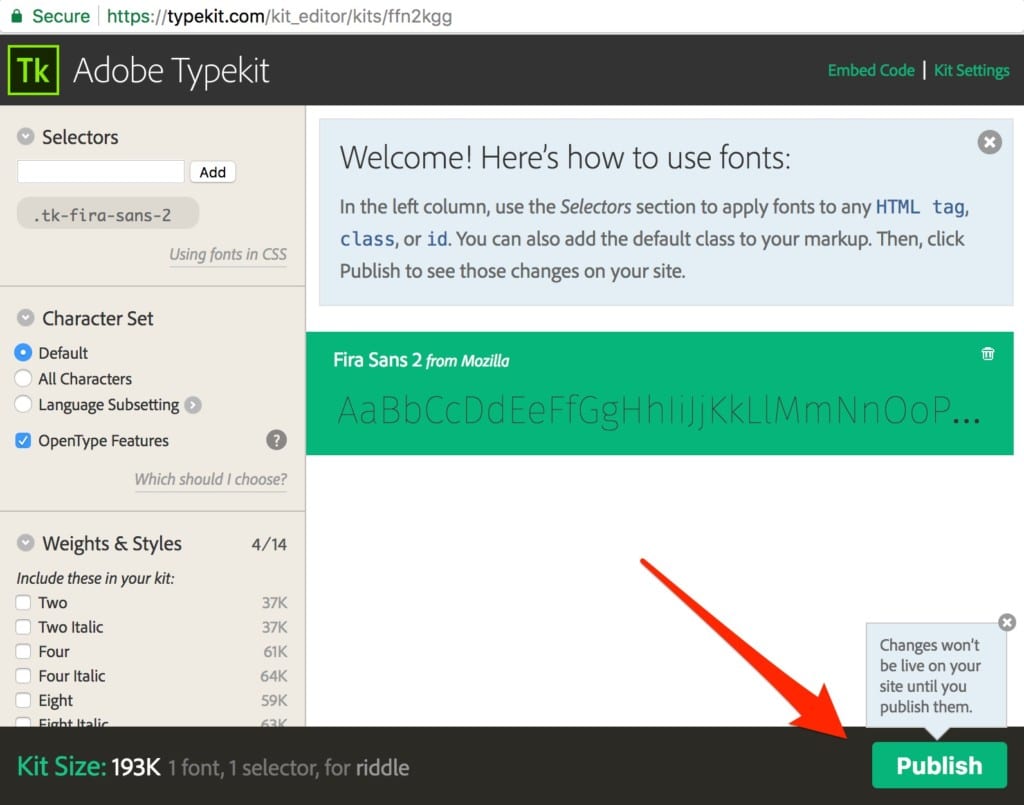Click the selector text input field

point(101,172)
